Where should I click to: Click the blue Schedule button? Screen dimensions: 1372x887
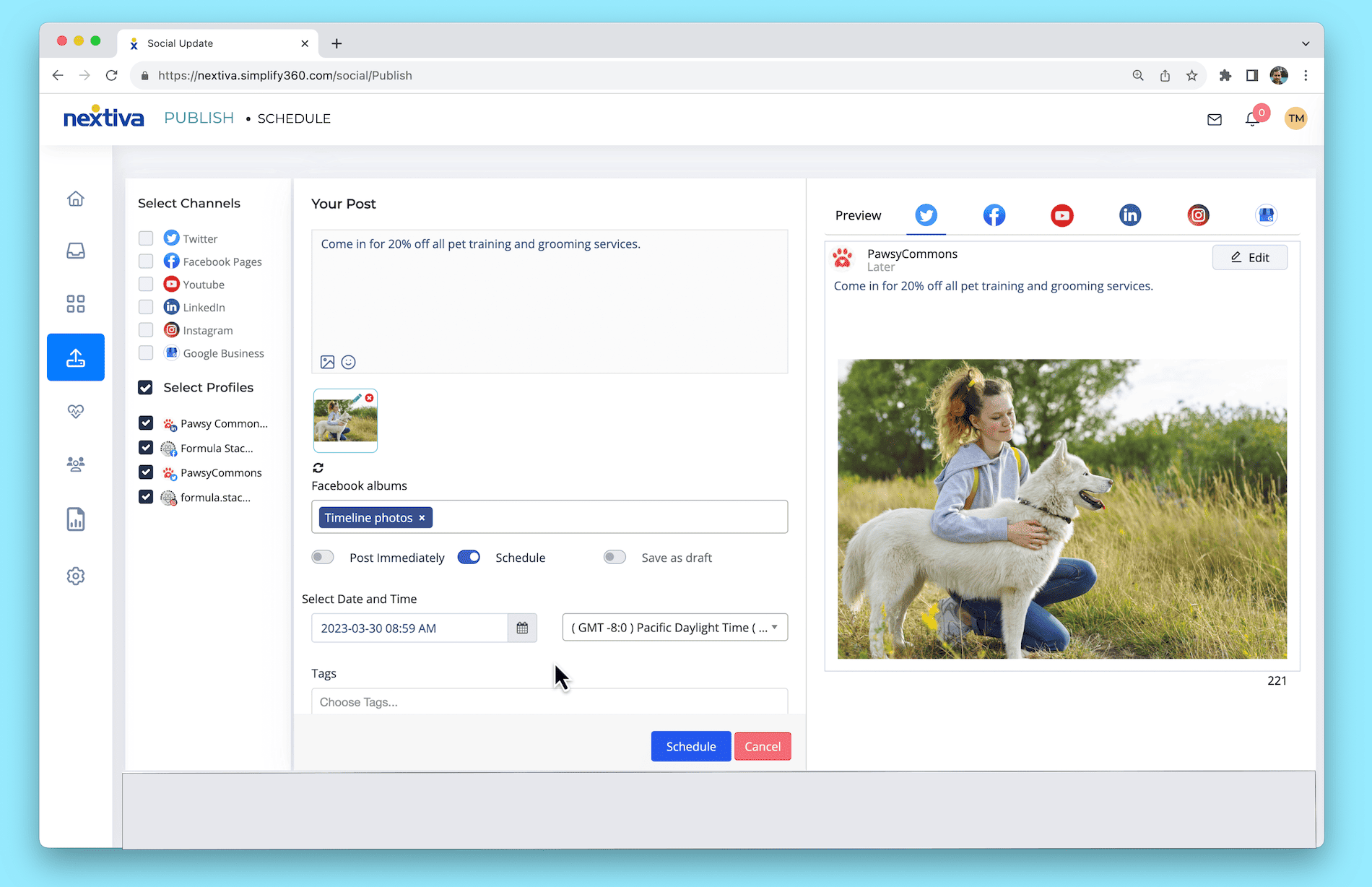(690, 746)
